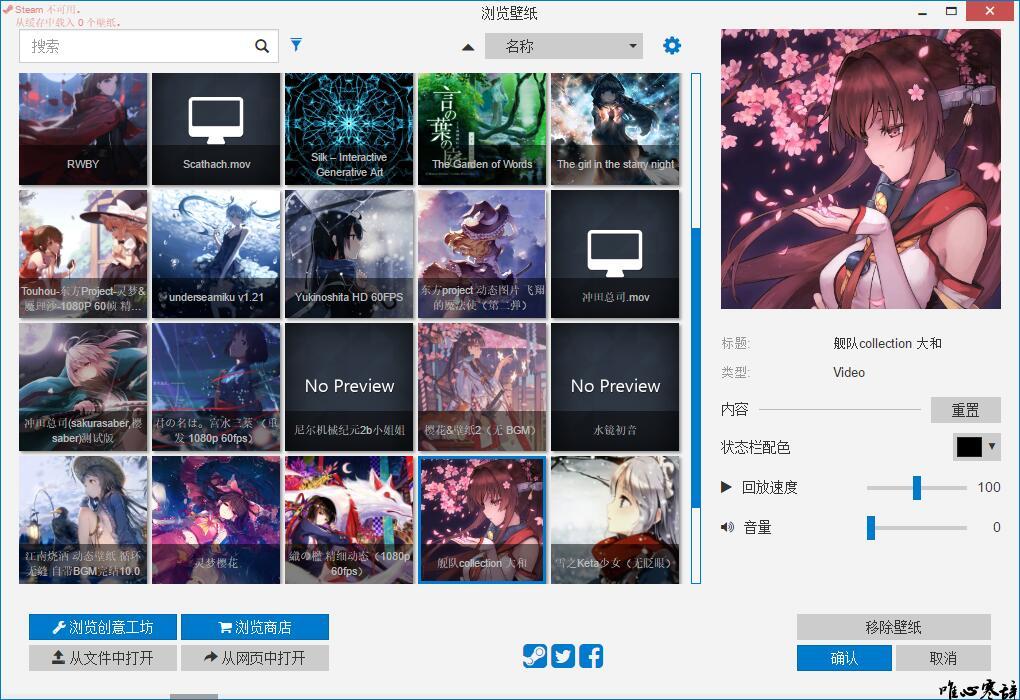Viewport: 1020px width, 700px height.
Task: Click the 从文件中打开 button
Action: click(x=103, y=658)
